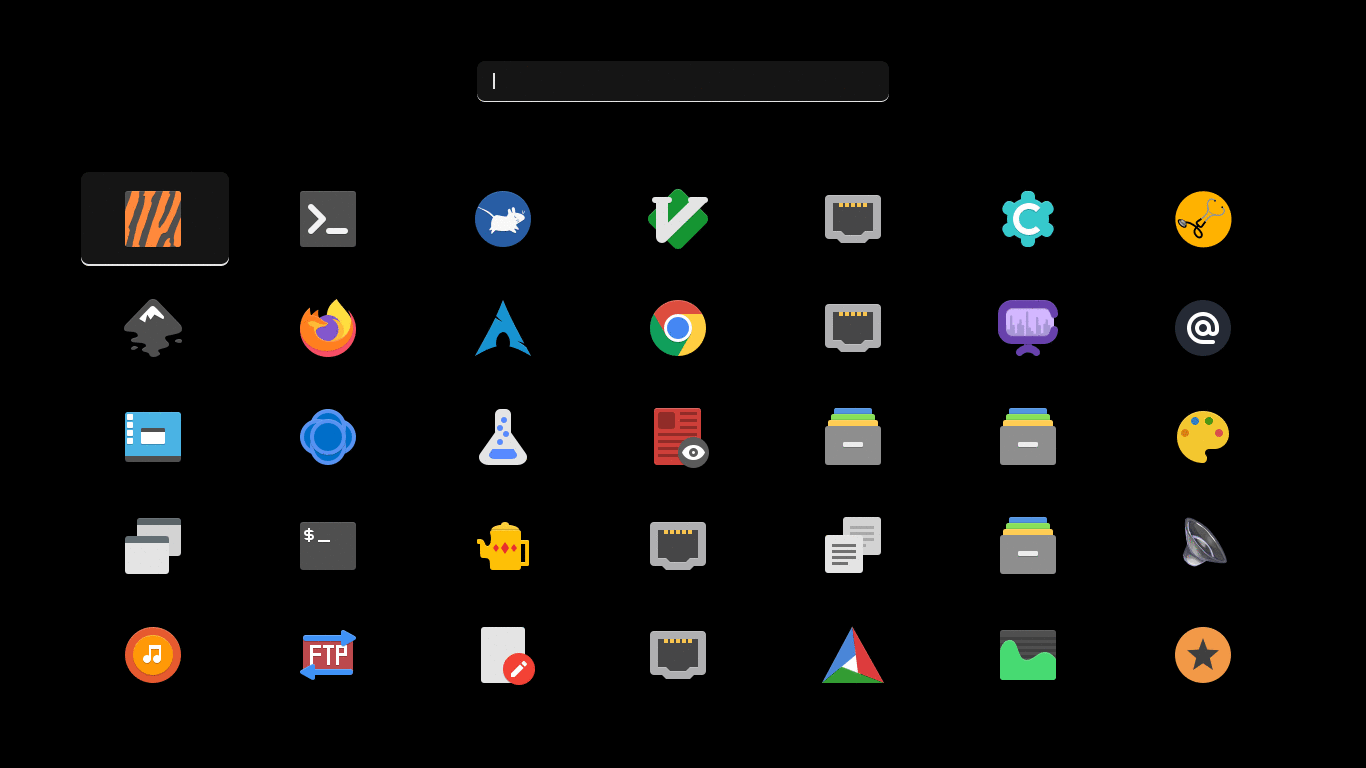1366x768 pixels.
Task: Launch the Firefox browser
Action: coord(328,328)
